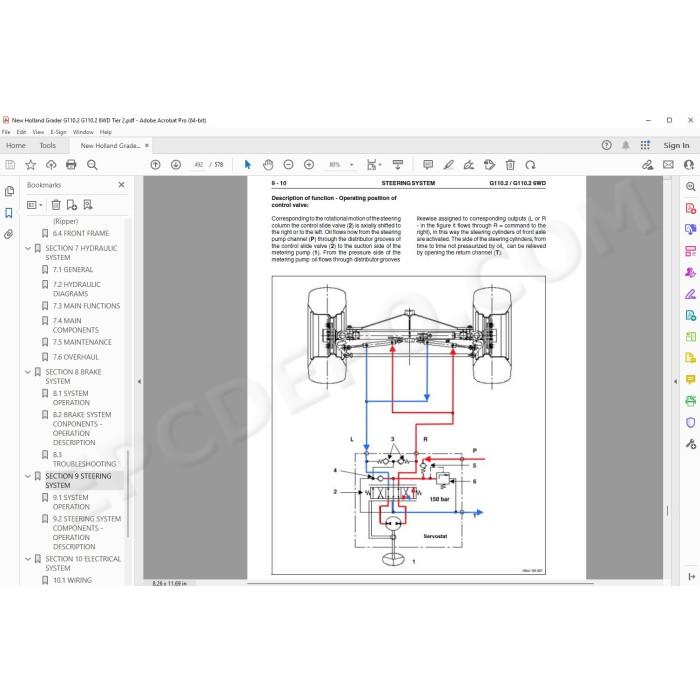Collapse Section 9 Steering System bookmark
The image size is (700, 700).
[28, 476]
